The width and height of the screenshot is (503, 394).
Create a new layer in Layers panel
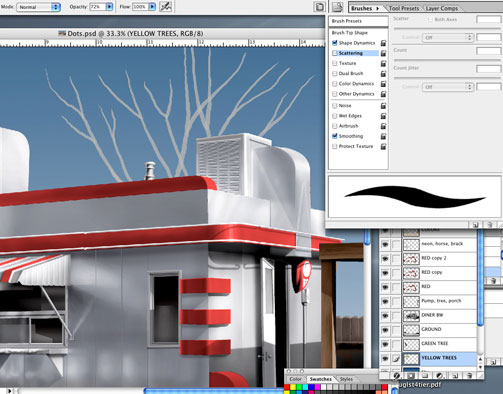(455, 376)
